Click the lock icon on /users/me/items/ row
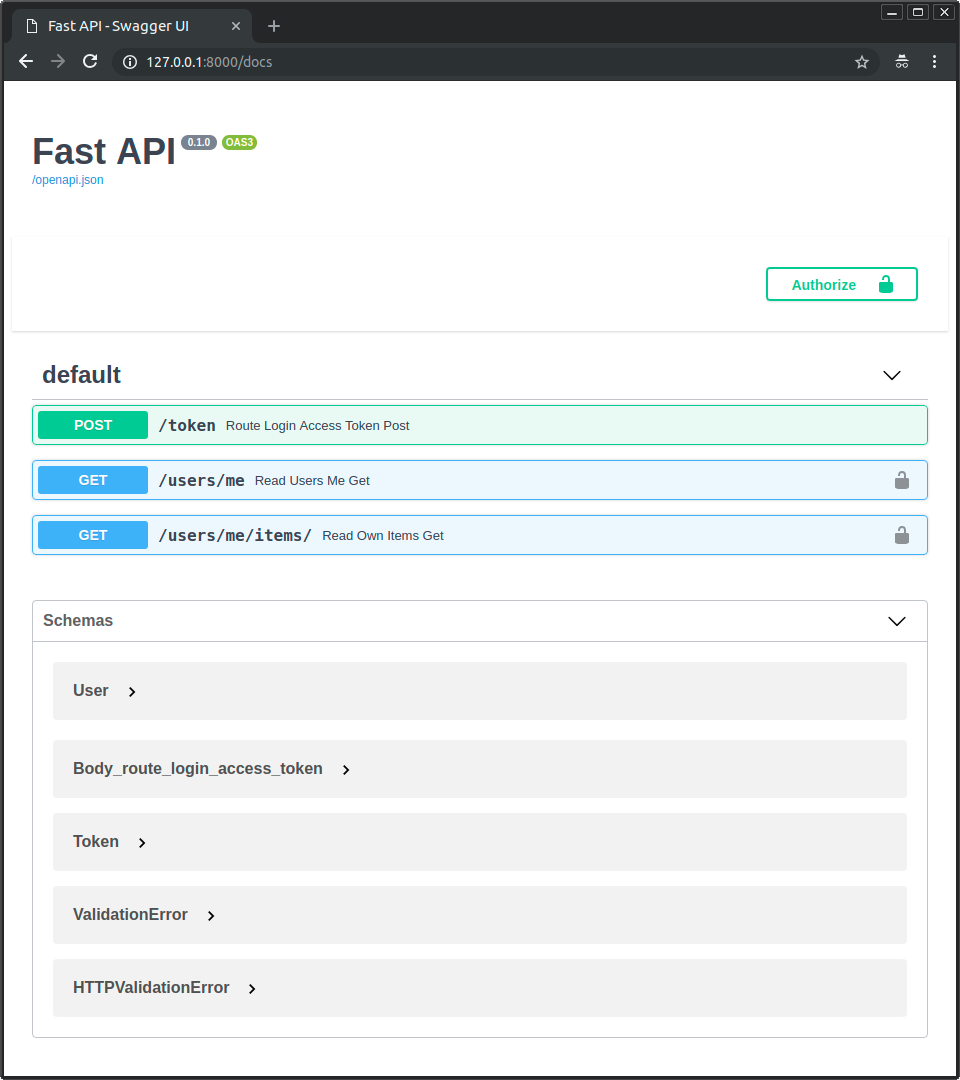Image resolution: width=960 pixels, height=1080 pixels. pos(901,535)
